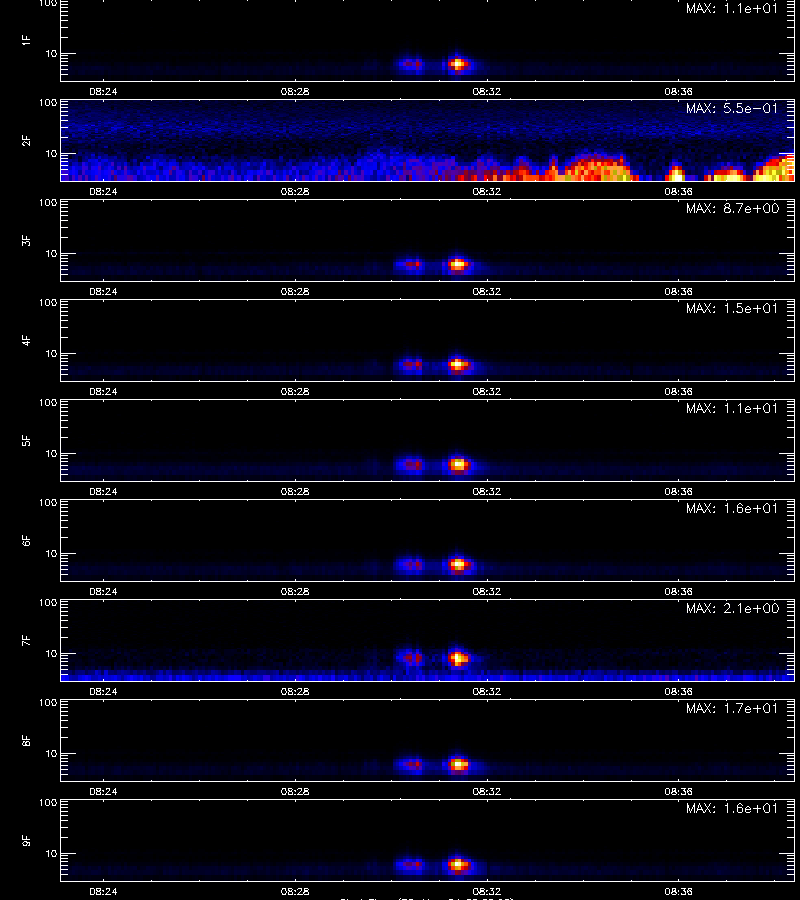Viewport: 800px width, 900px height.
Task: Select the MAX: 1.7e+01 text
Action: point(732,708)
